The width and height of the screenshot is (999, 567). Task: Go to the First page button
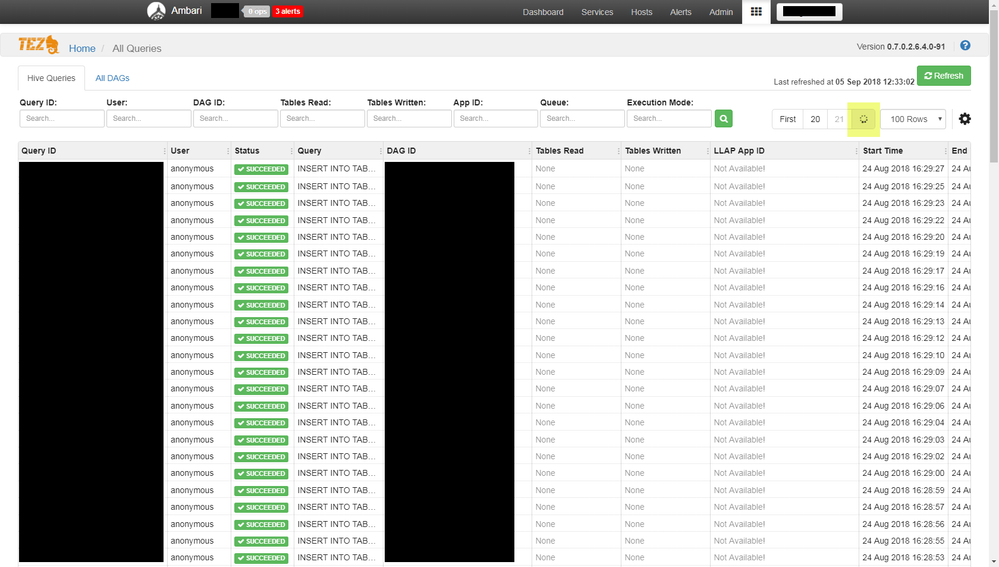[x=787, y=119]
